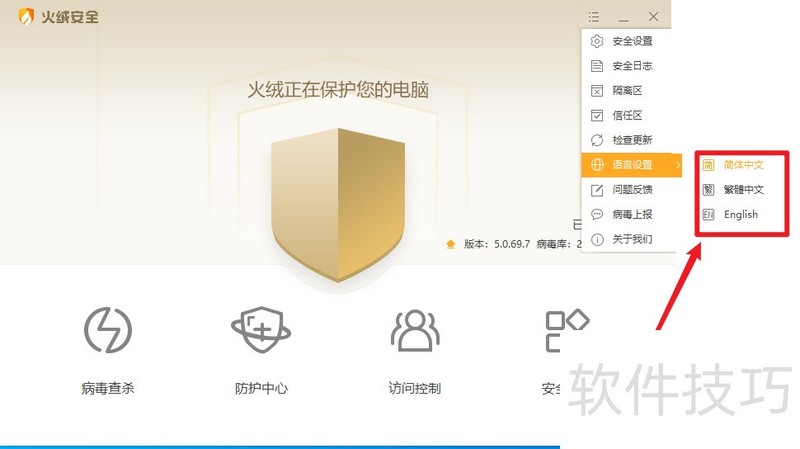The height and width of the screenshot is (449, 800).
Task: Select 隔离区 in the menu
Action: [x=629, y=91]
